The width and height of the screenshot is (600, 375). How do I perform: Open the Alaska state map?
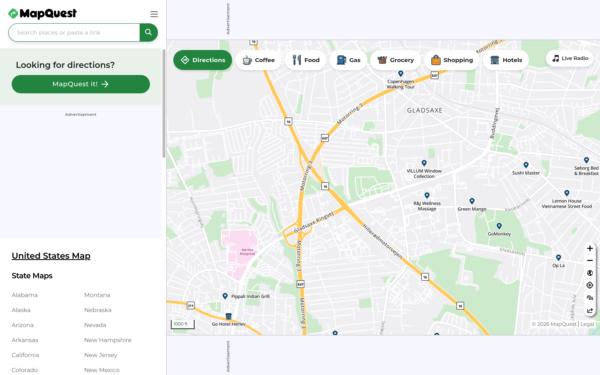21,310
